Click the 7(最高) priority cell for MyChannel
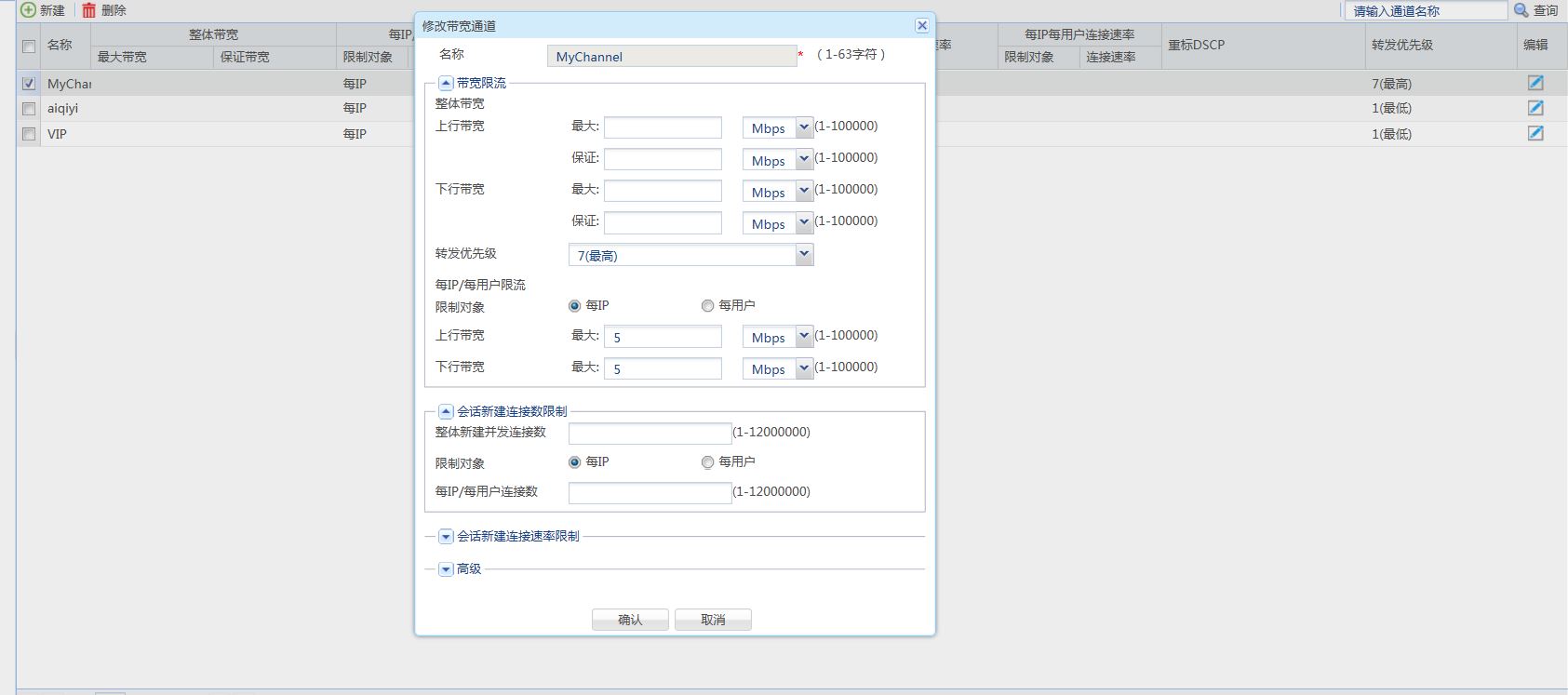This screenshot has width=1568, height=695. (x=1391, y=84)
